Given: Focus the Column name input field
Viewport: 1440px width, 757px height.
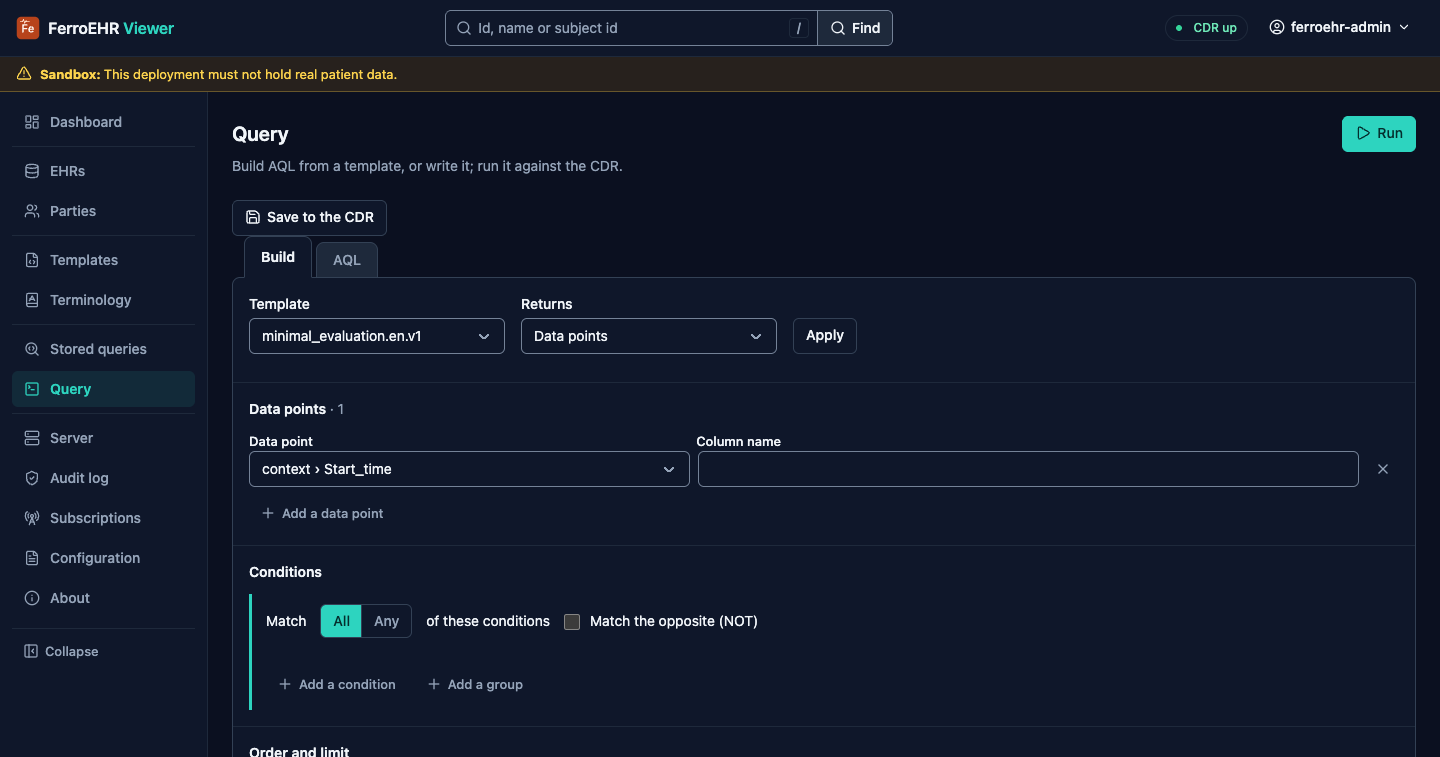Looking at the screenshot, I should pyautogui.click(x=1028, y=469).
